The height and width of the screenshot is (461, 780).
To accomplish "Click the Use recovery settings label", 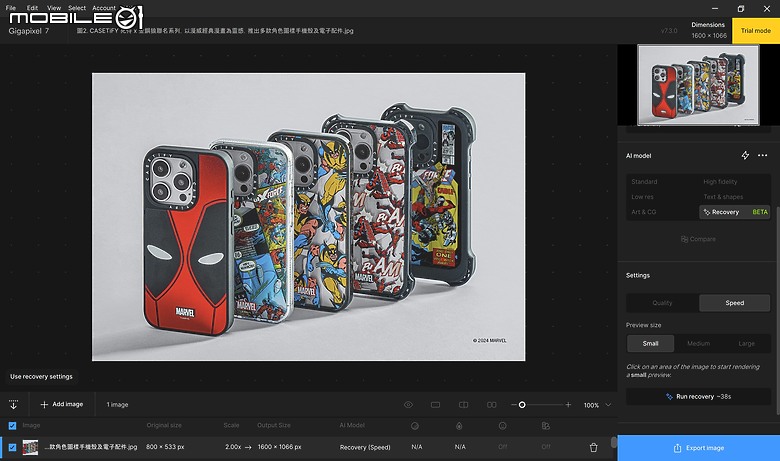I will click(41, 376).
